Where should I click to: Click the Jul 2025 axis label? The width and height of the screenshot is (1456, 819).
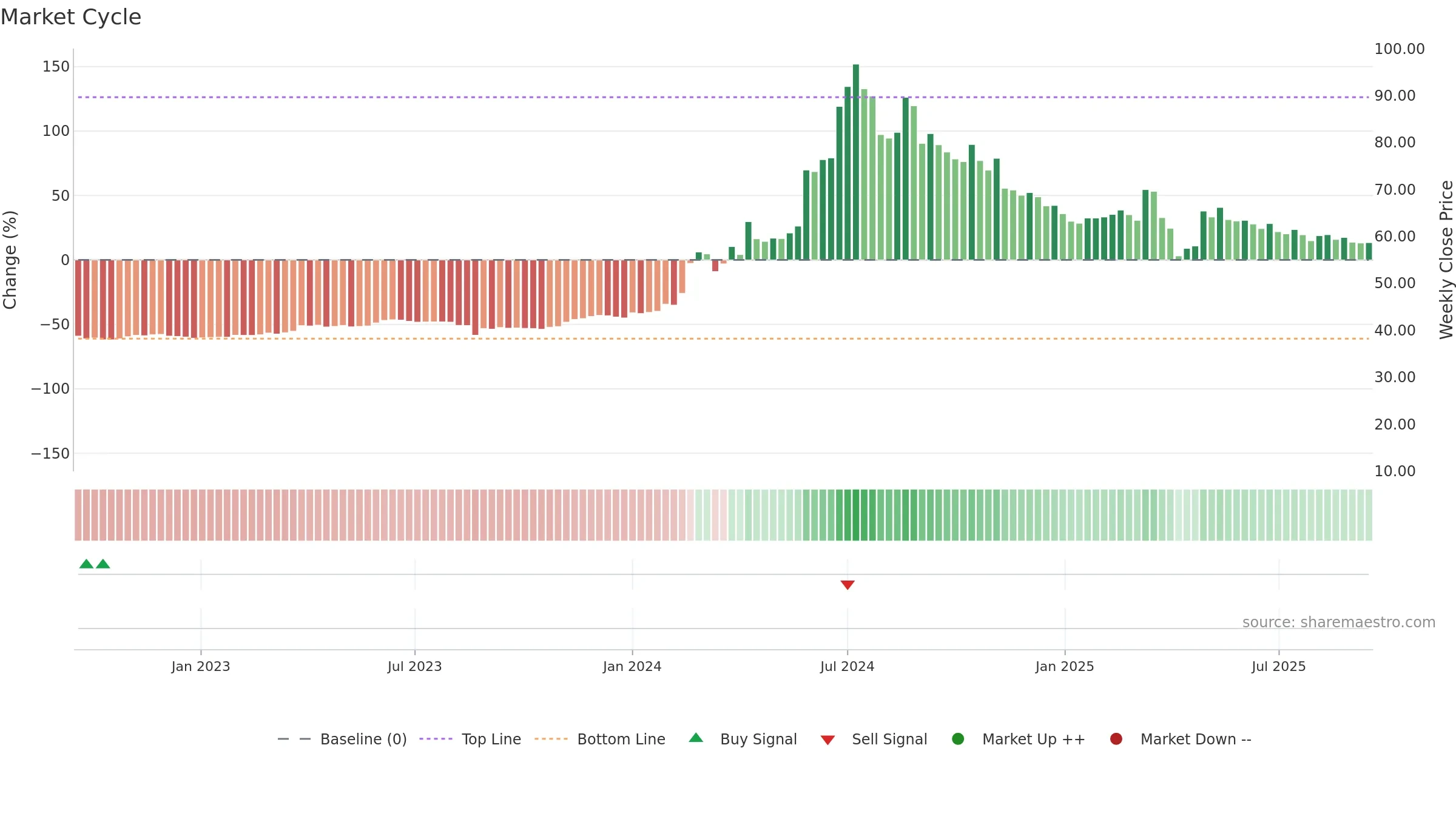coord(1279,667)
